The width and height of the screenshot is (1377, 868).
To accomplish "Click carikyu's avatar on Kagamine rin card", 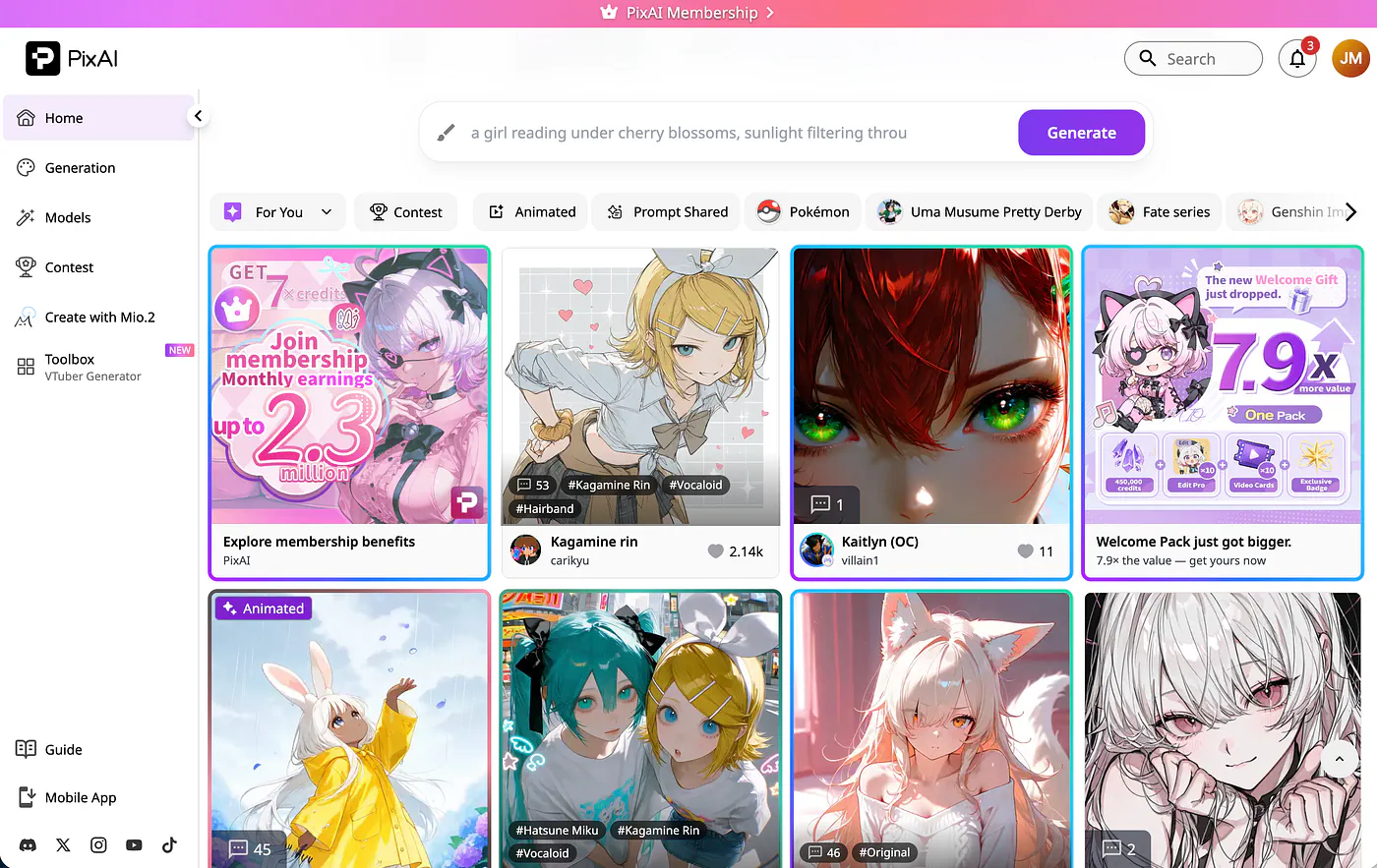I will (x=526, y=550).
